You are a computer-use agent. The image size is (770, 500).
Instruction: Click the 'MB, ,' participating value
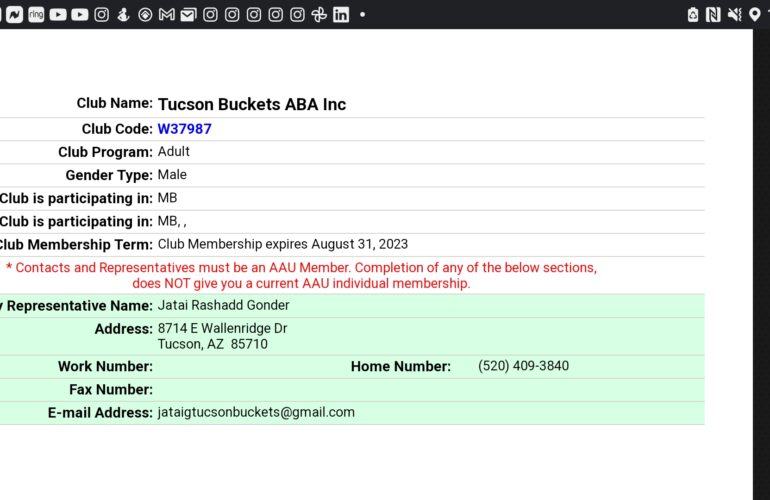(x=172, y=221)
